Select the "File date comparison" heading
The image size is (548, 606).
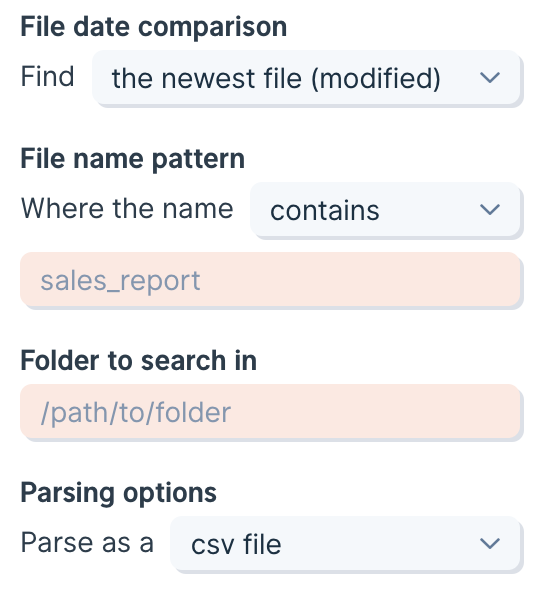tap(153, 27)
